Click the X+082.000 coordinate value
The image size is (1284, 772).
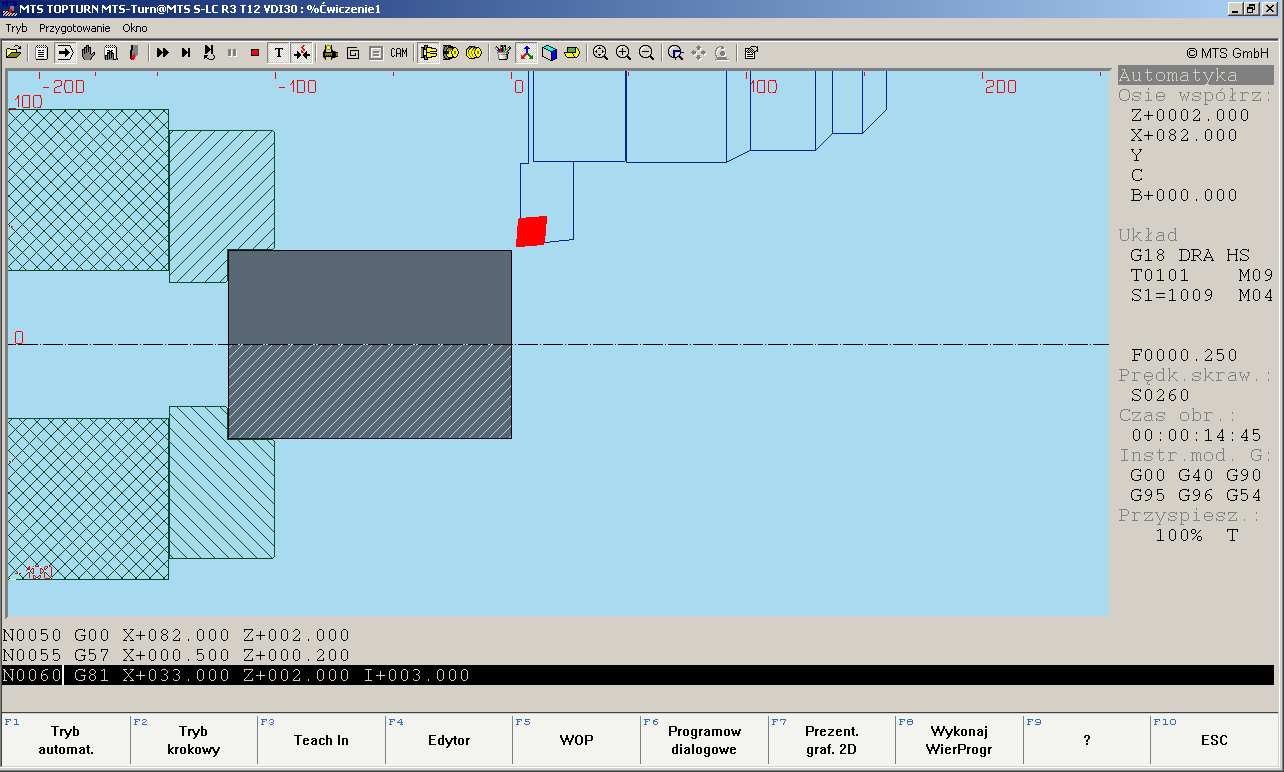[x=1184, y=135]
